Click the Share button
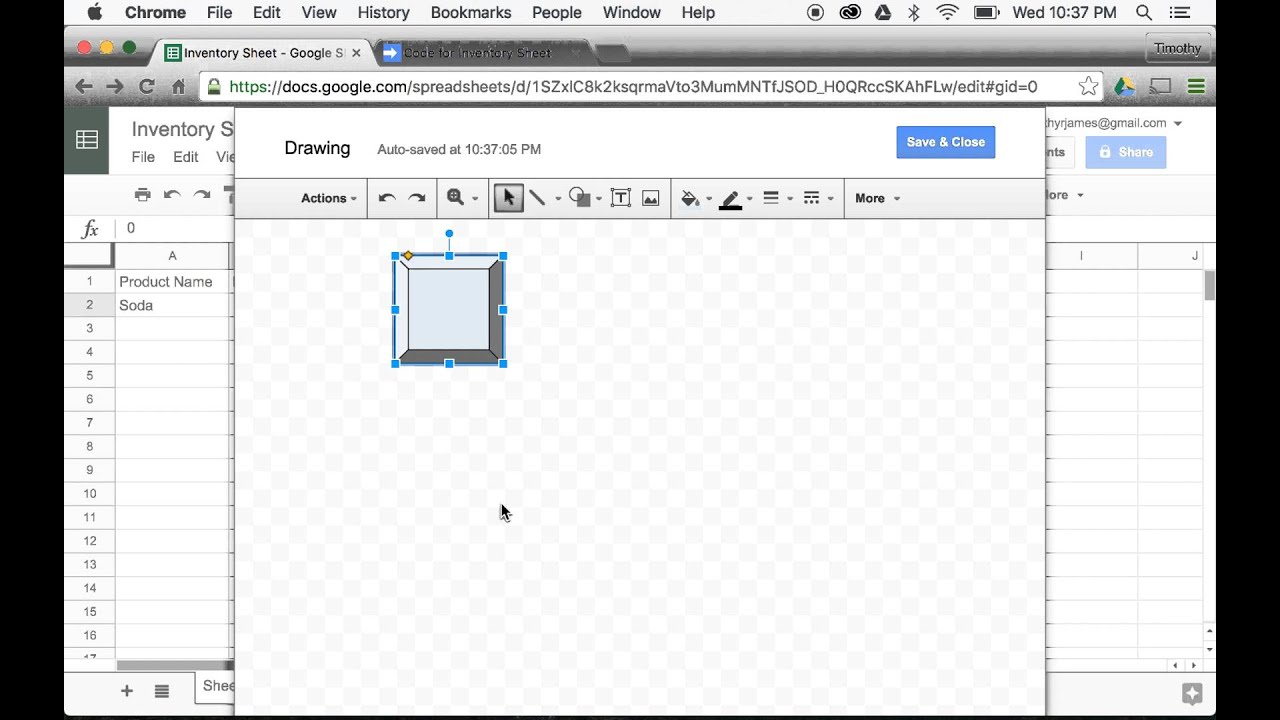The height and width of the screenshot is (720, 1280). coord(1125,152)
